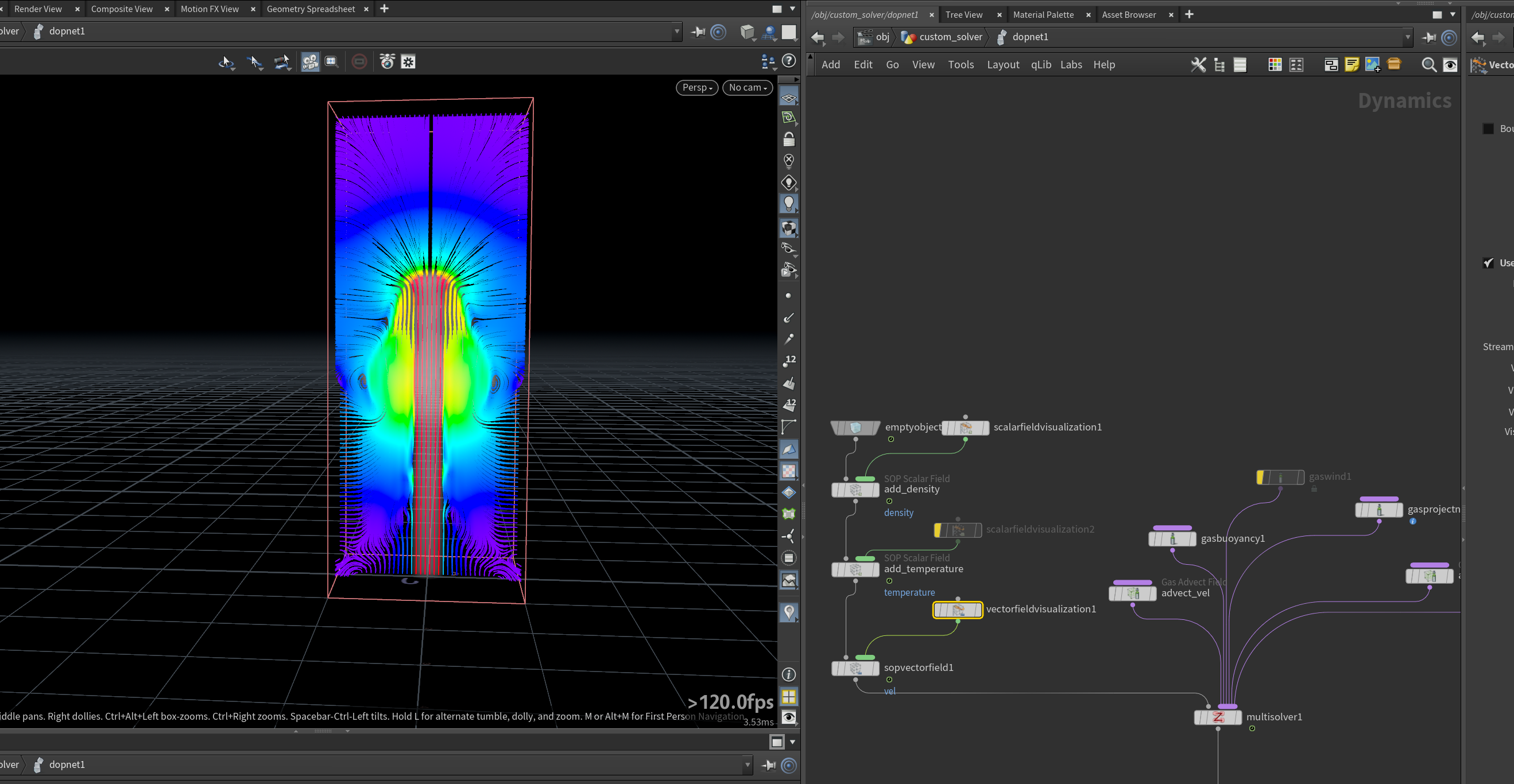
Task: Switch to the Geometry Spreadsheet tab
Action: [311, 9]
